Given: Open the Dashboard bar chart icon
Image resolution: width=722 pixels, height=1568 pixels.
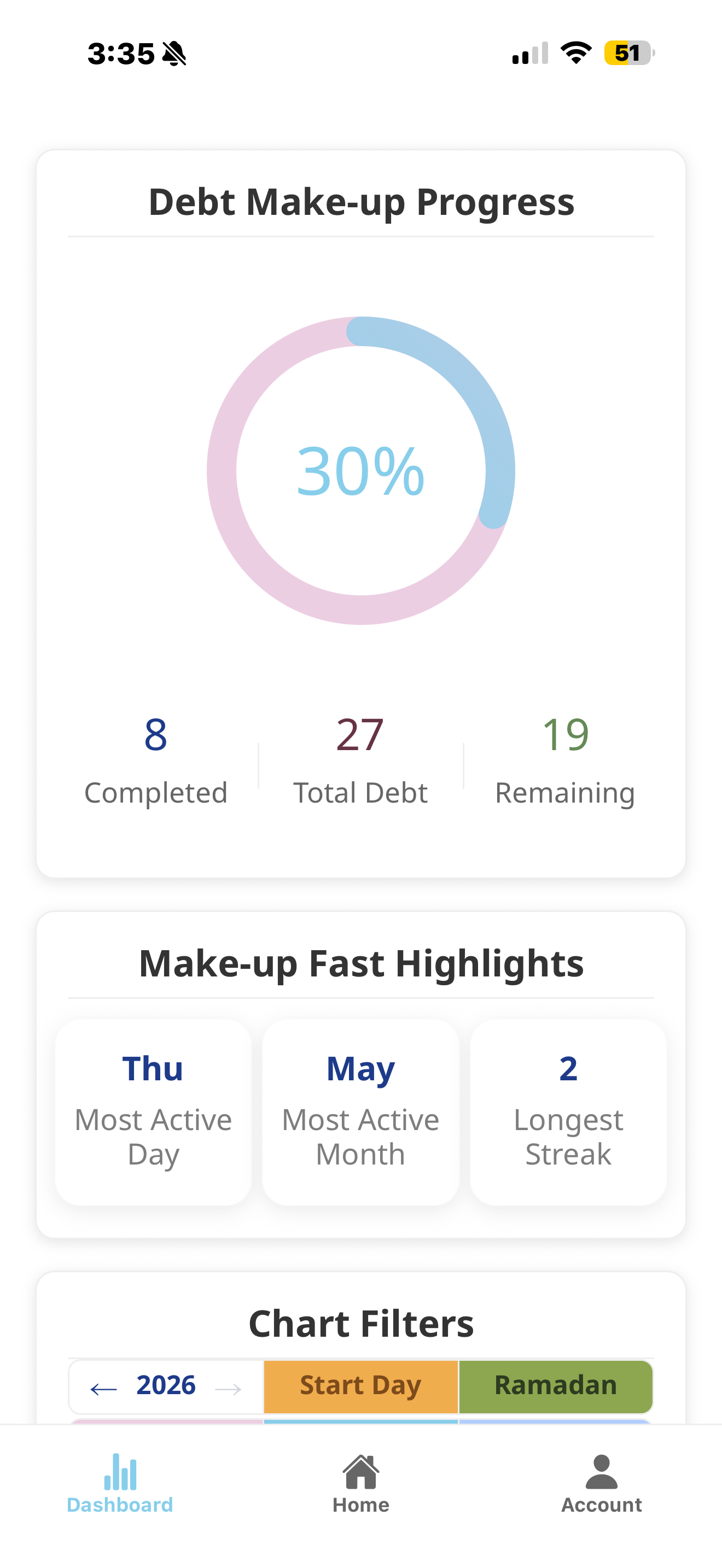Looking at the screenshot, I should (x=120, y=1472).
